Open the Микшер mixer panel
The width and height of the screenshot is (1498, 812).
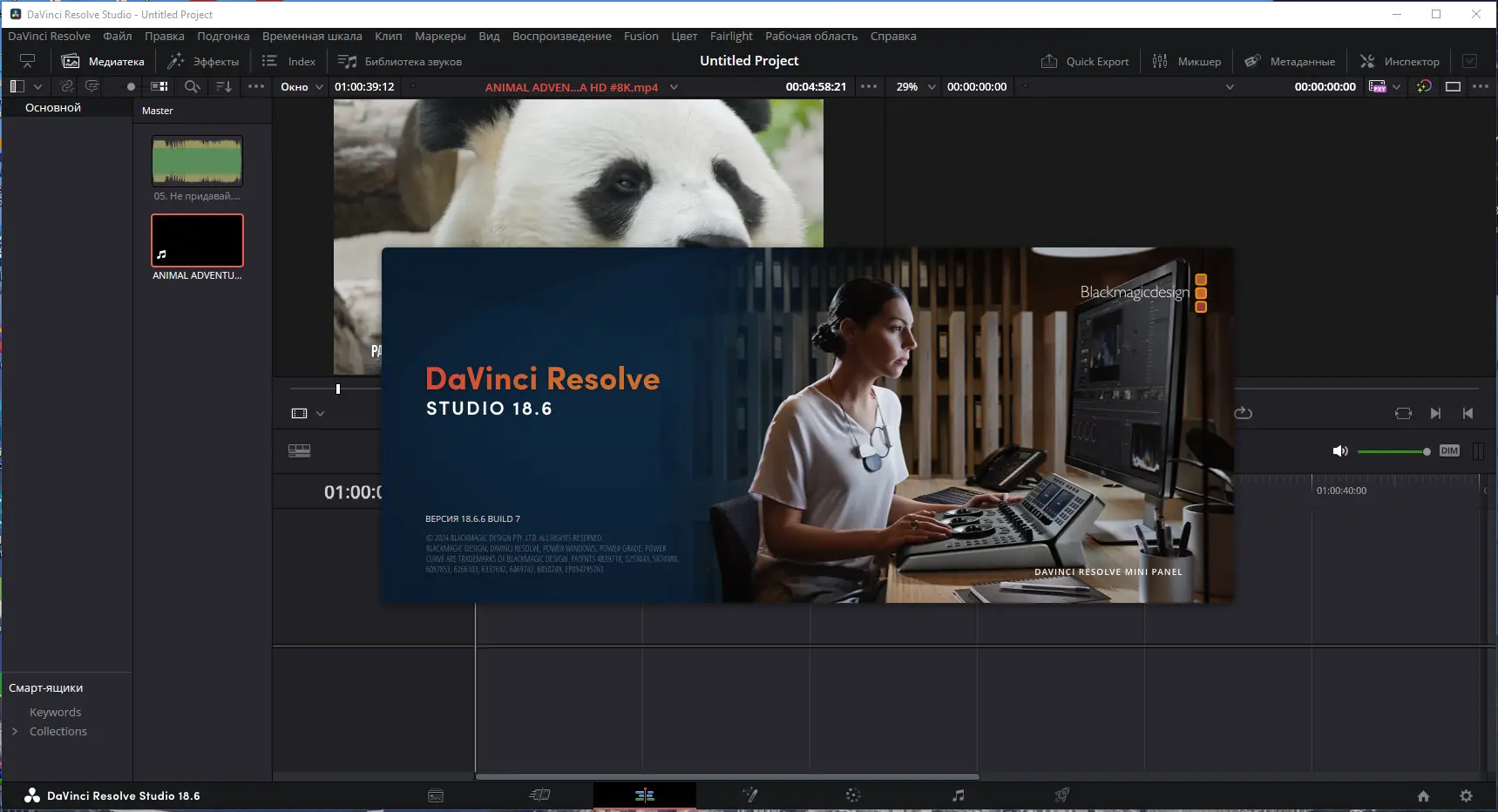coord(1187,62)
